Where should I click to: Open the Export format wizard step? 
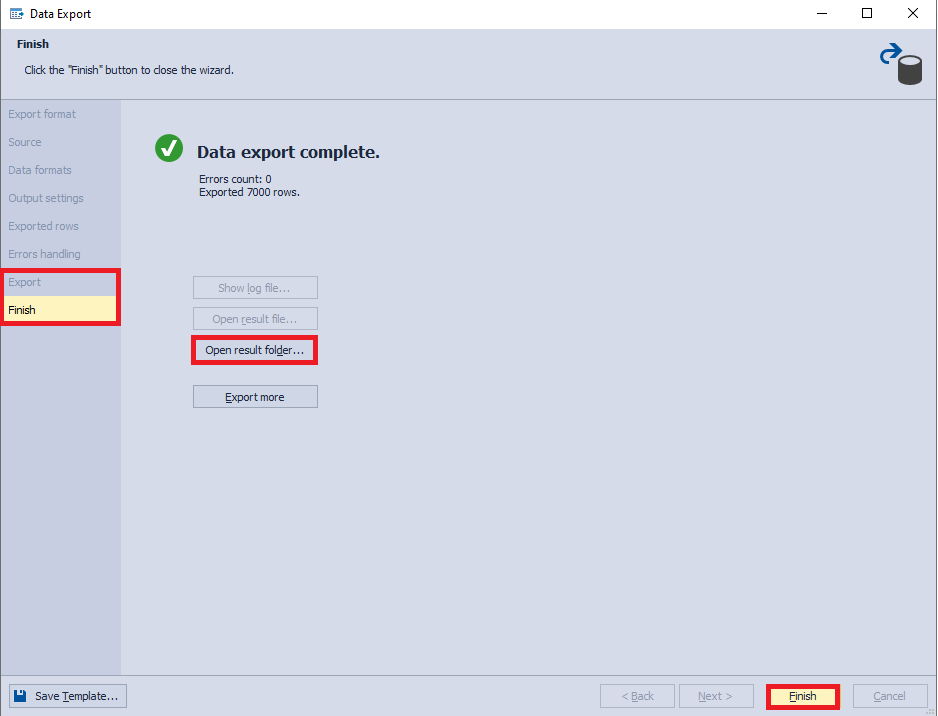pos(42,114)
